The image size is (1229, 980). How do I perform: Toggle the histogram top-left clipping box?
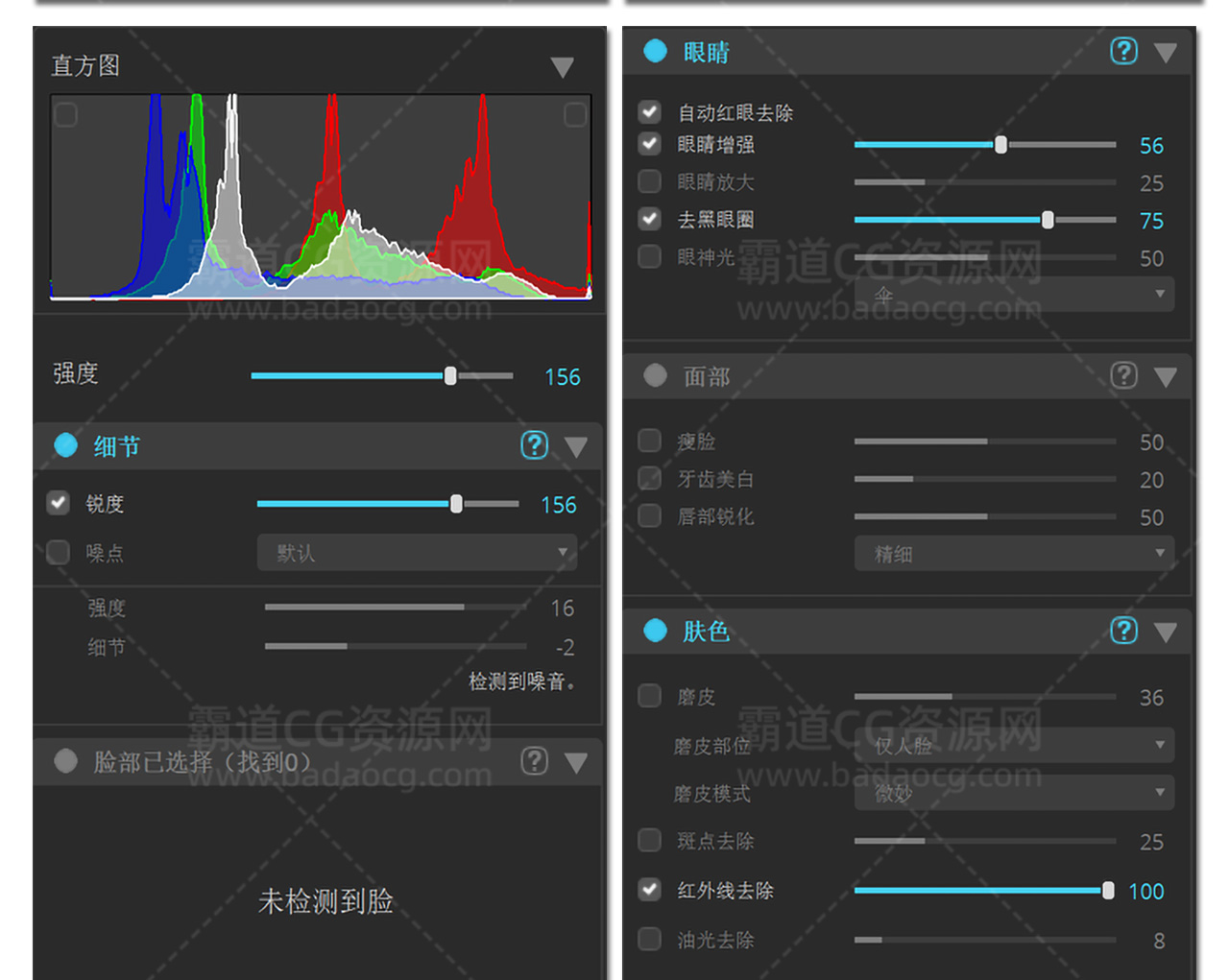(x=65, y=115)
